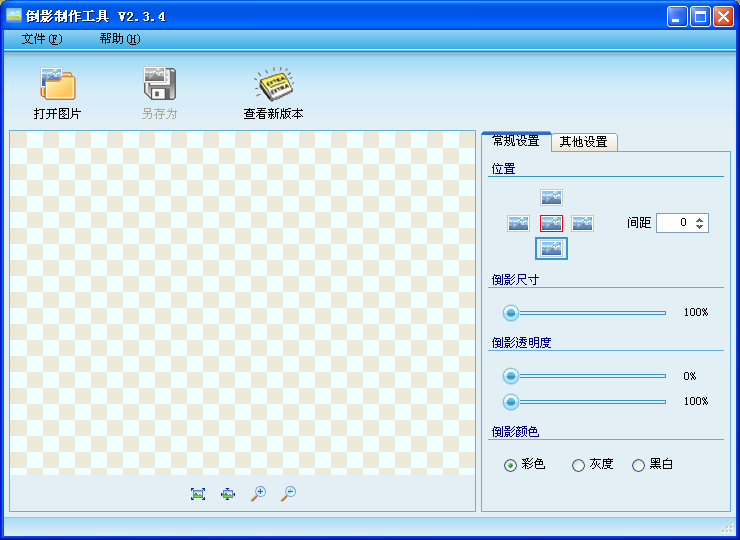740x540 pixels.
Task: Open an image with 打开图片 icon
Action: tap(58, 84)
